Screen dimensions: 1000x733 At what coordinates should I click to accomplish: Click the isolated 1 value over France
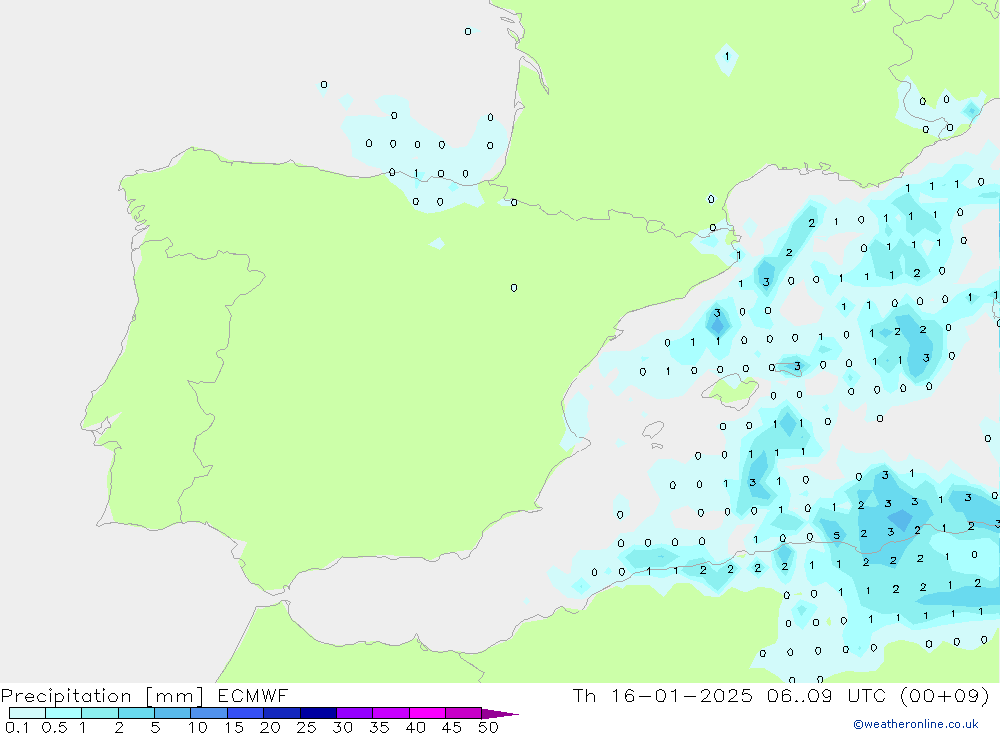[x=727, y=57]
